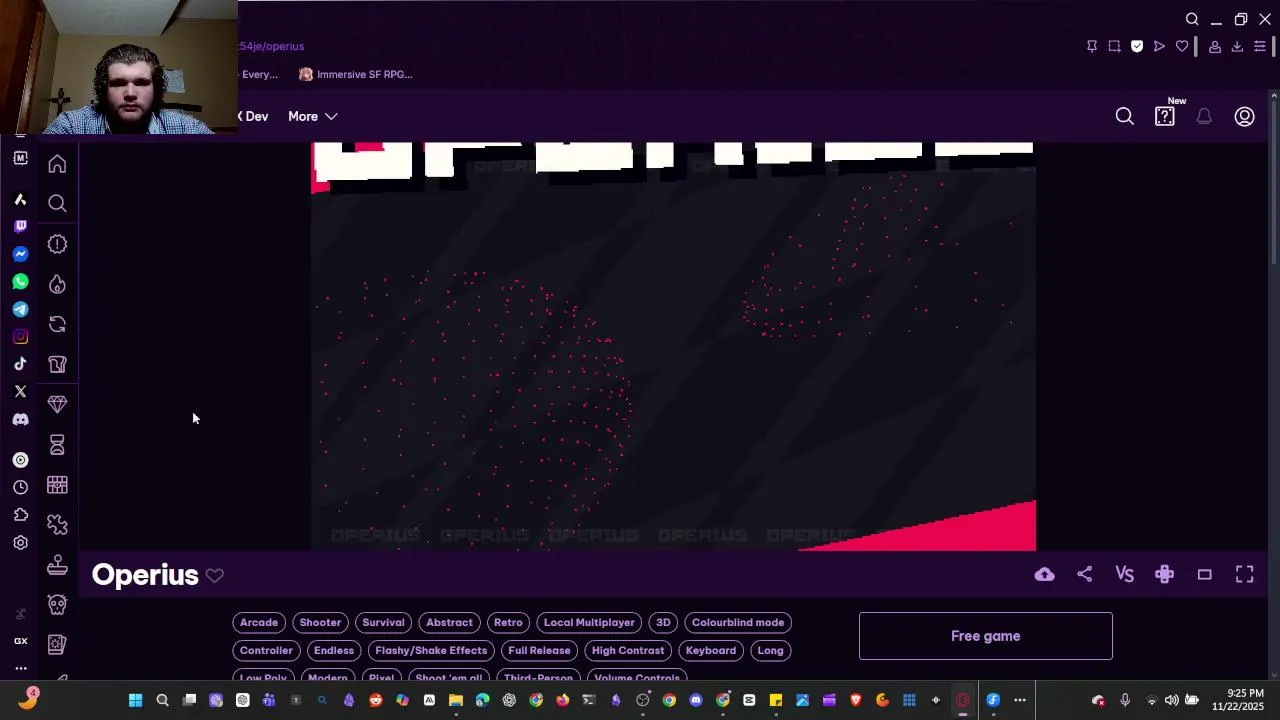Open the joystick arcade category icon
The height and width of the screenshot is (720, 1280).
tap(57, 565)
